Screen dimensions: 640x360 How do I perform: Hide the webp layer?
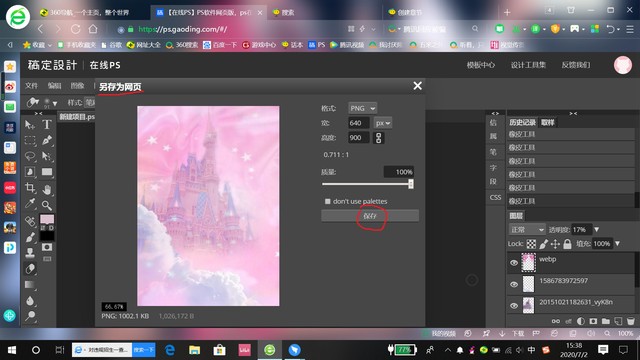(x=514, y=263)
